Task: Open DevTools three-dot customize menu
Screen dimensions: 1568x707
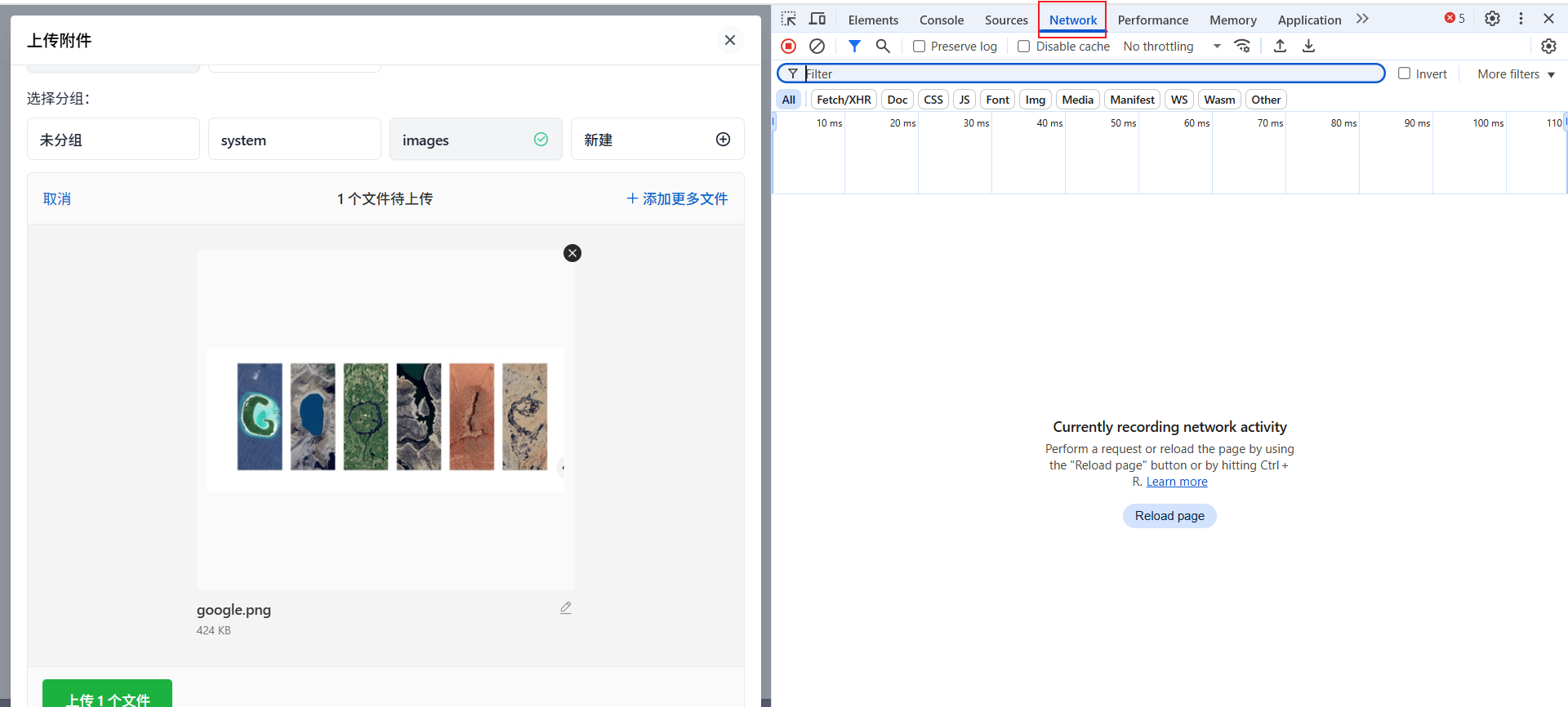Action: point(1521,19)
